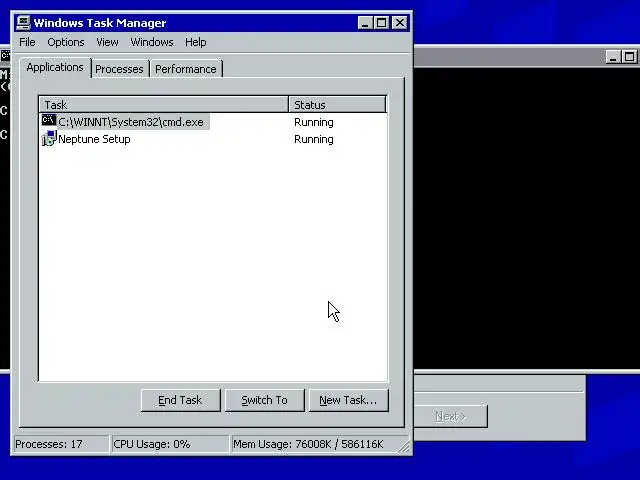Image resolution: width=640 pixels, height=480 pixels.
Task: Click the command prompt window's title bar icon
Action: pos(5,55)
